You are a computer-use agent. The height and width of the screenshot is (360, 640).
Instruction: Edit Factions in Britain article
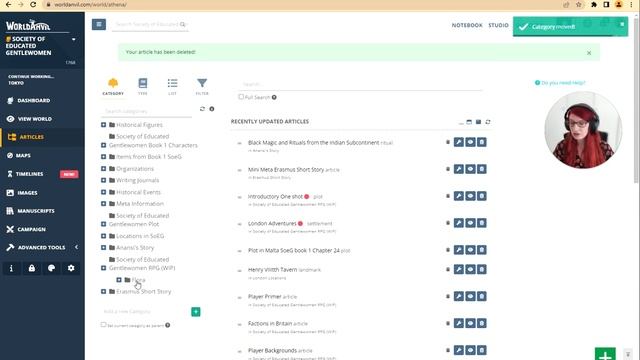pyautogui.click(x=459, y=324)
